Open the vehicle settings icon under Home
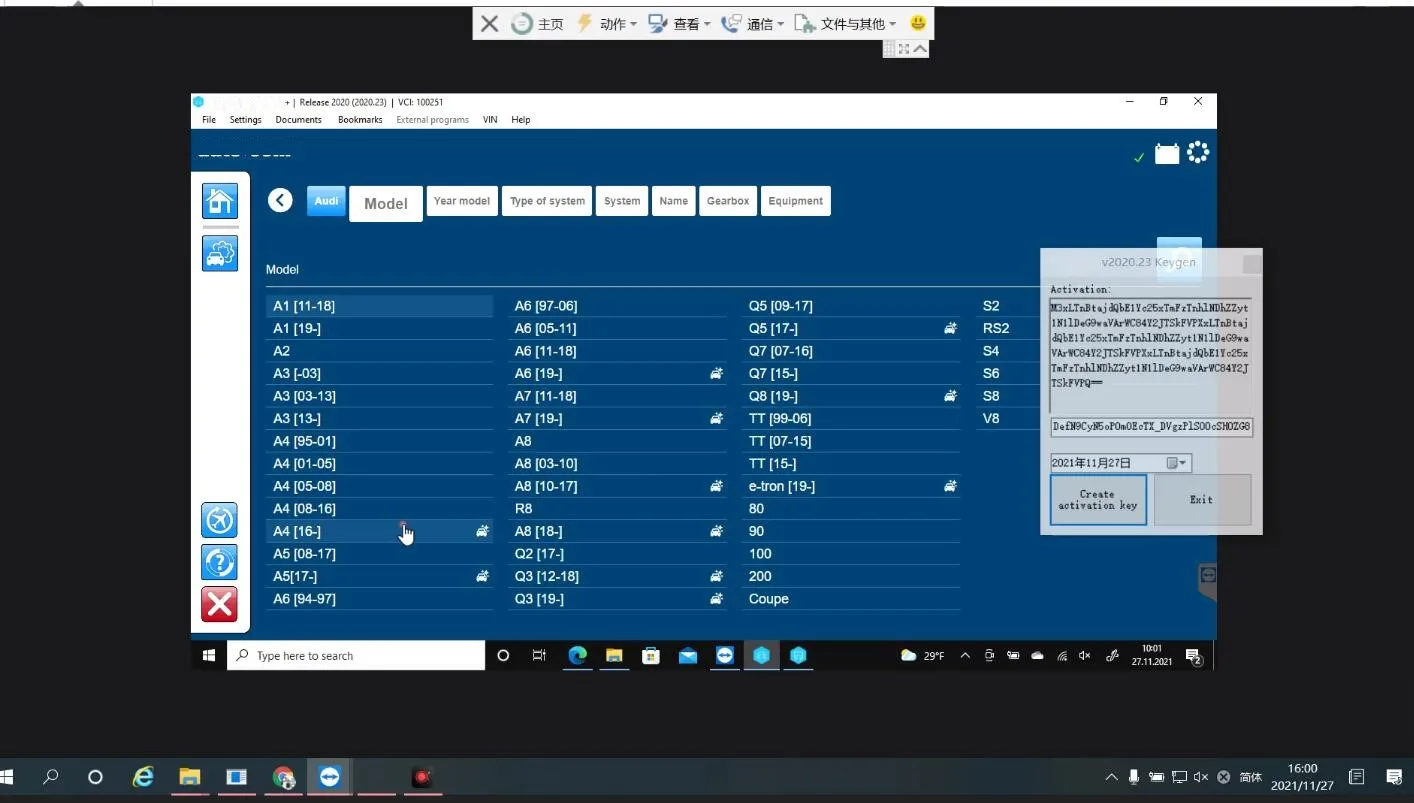1414x803 pixels. [x=220, y=253]
